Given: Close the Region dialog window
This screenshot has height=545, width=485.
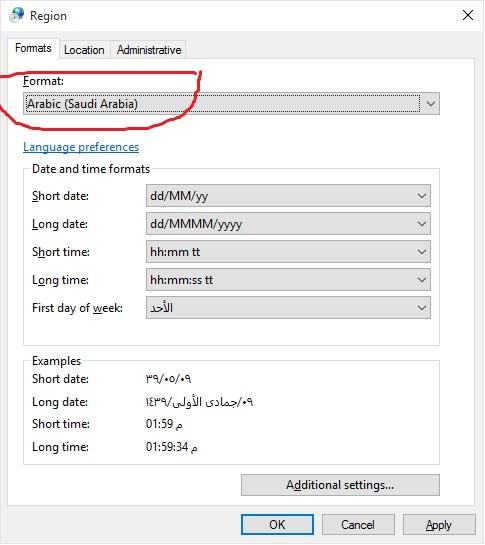Looking at the screenshot, I should pos(468,15).
